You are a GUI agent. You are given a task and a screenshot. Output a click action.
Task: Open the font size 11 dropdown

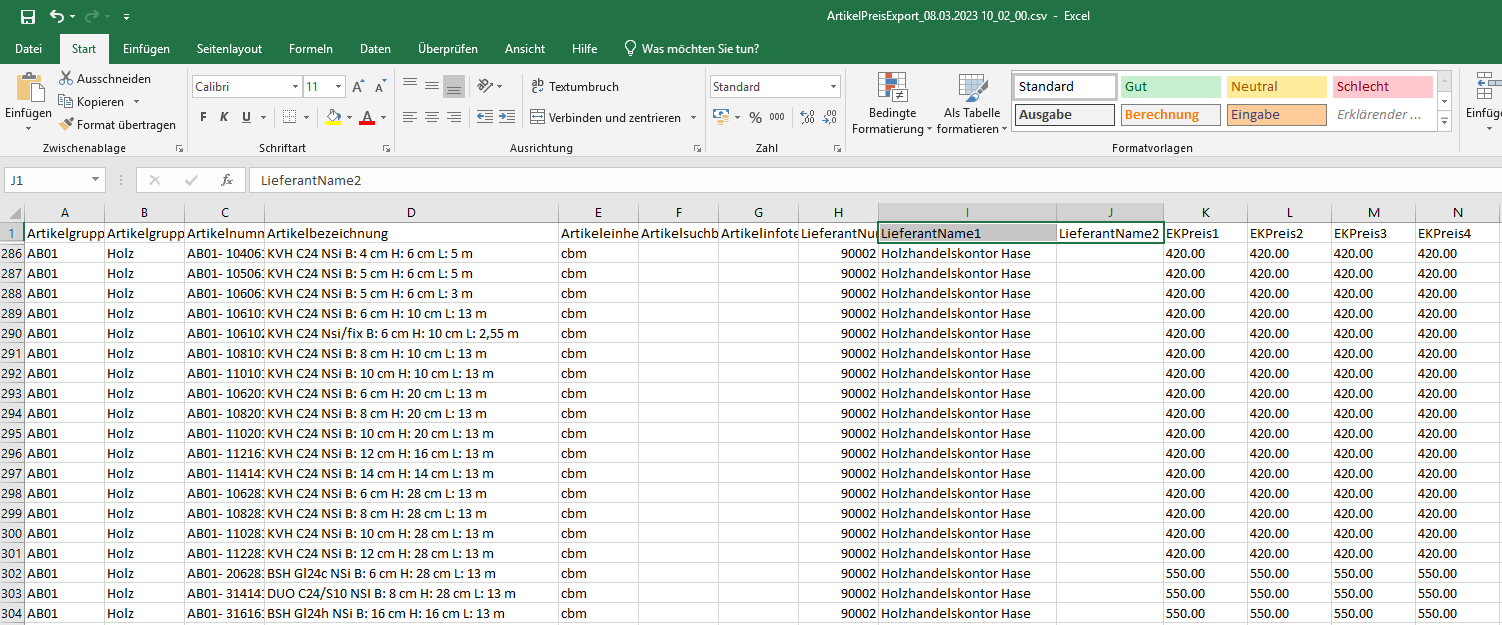(x=339, y=87)
